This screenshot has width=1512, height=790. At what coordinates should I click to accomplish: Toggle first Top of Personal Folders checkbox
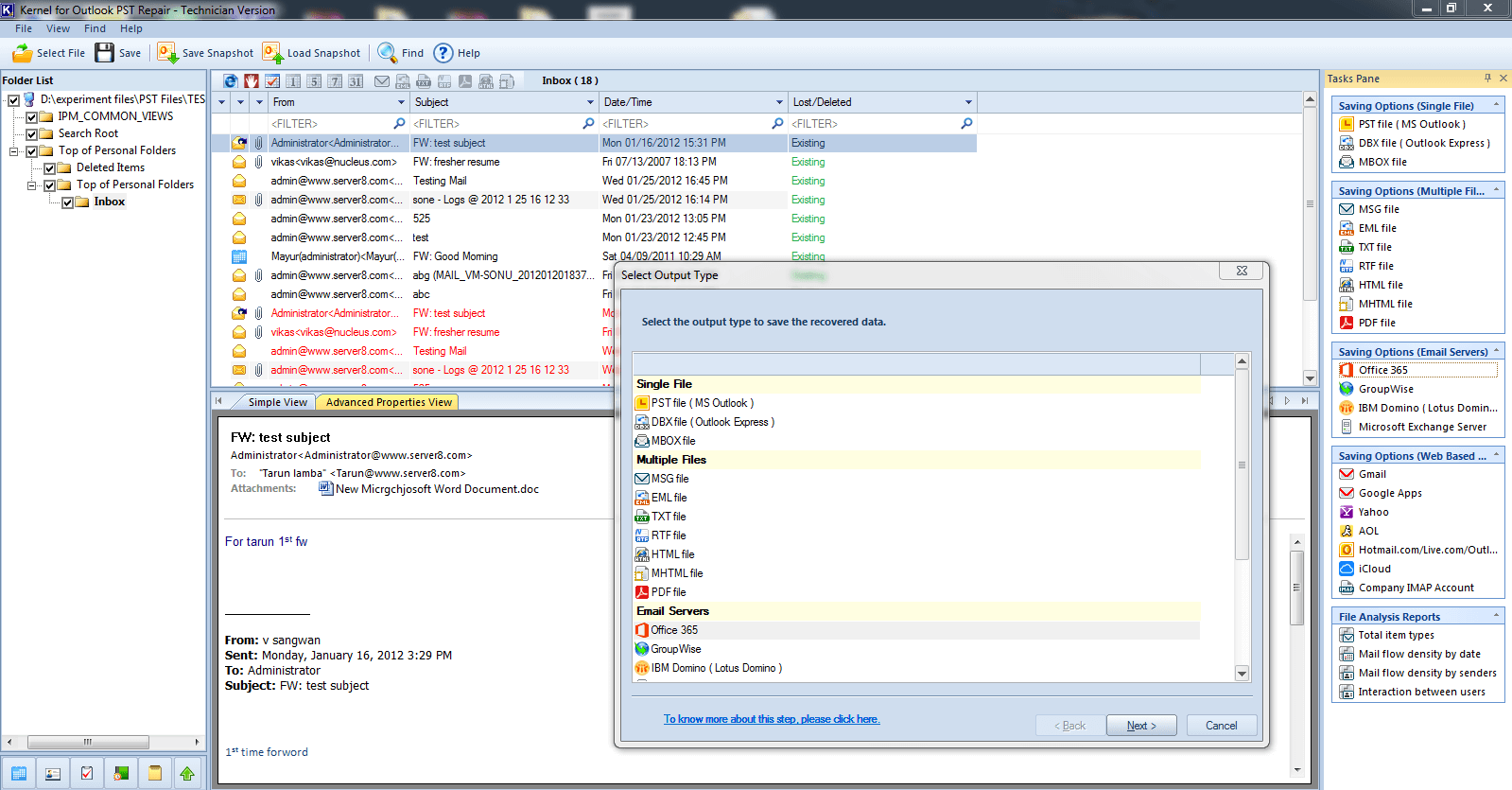click(x=32, y=151)
